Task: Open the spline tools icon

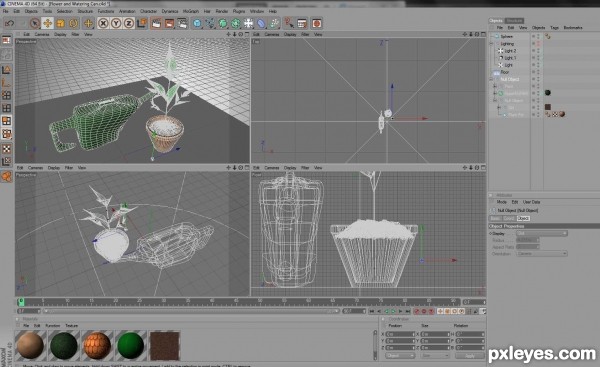Action: pos(210,23)
